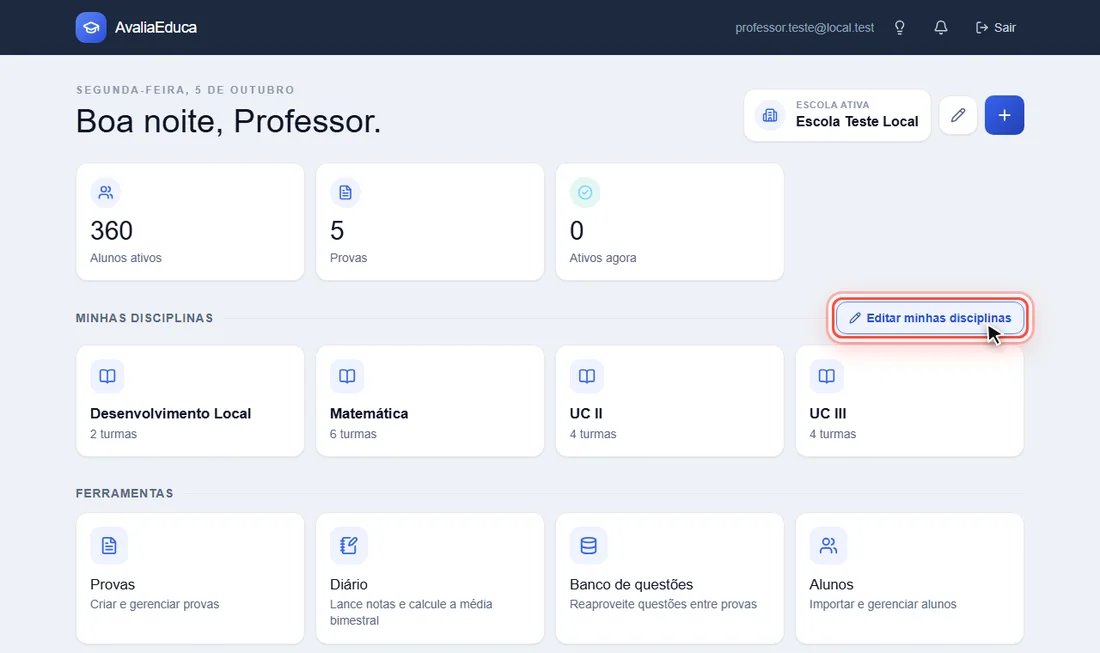Screen dimensions: 1100x653
Task: Click the Diário notebook icon
Action: pos(349,546)
